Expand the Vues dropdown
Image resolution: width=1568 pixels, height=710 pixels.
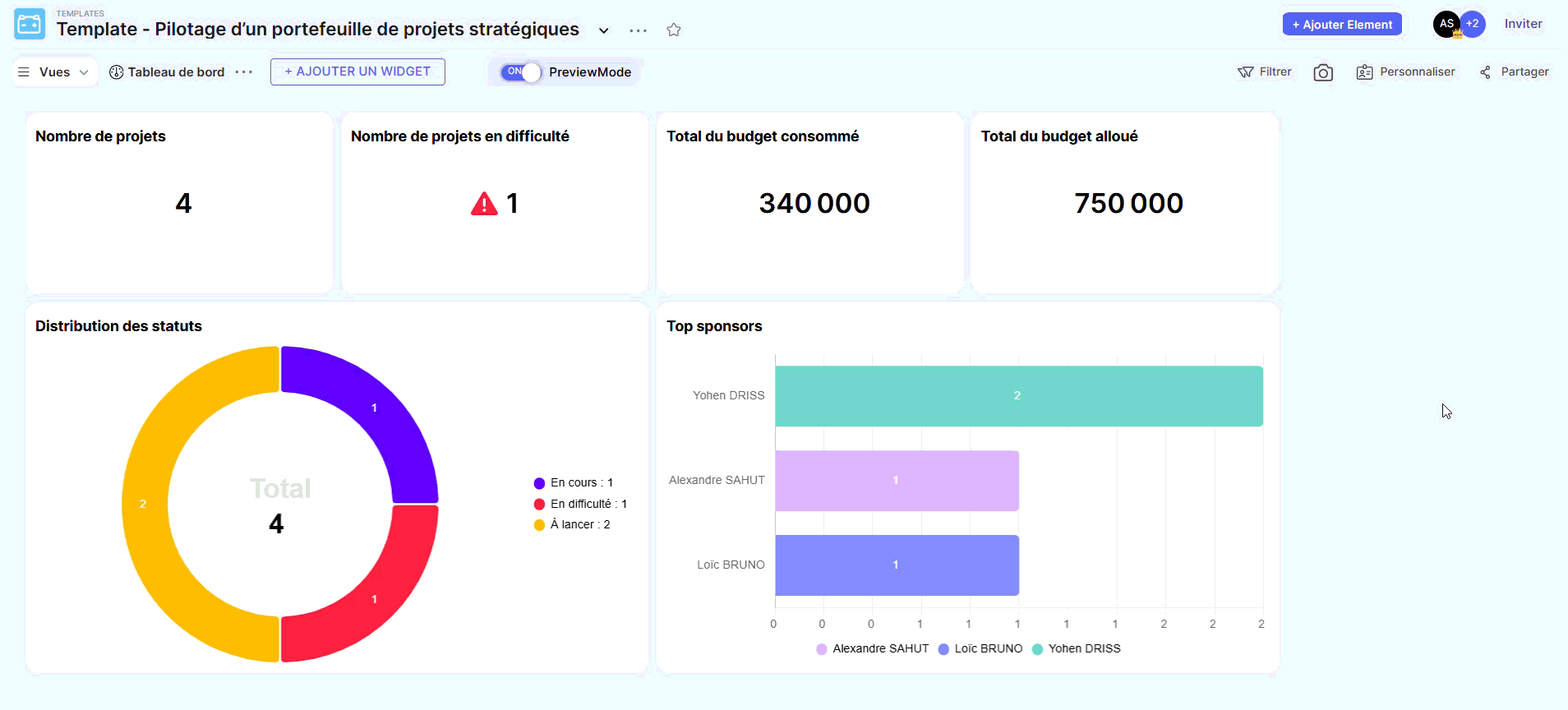(x=54, y=72)
